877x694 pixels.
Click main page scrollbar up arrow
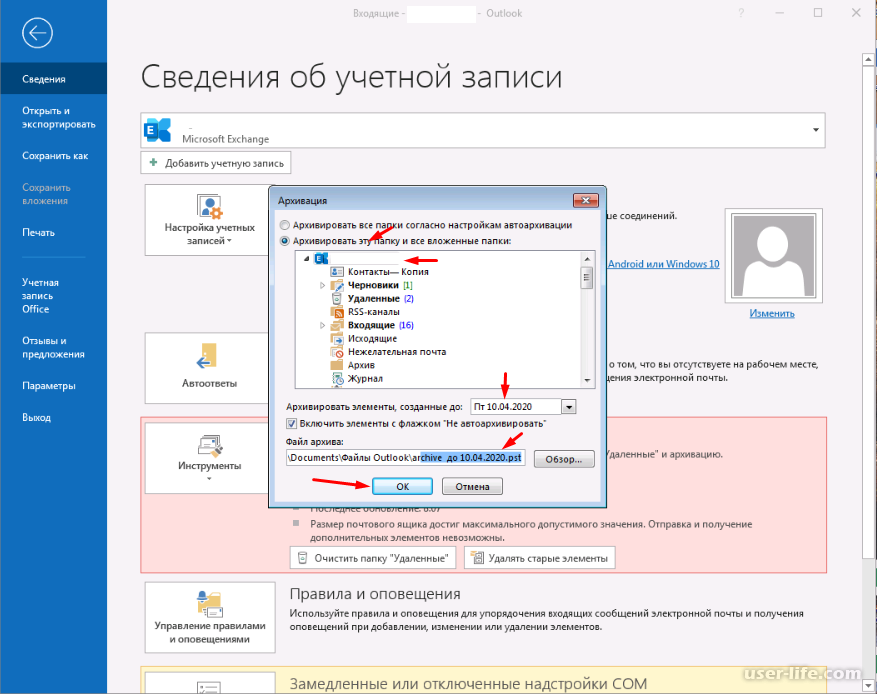click(869, 58)
